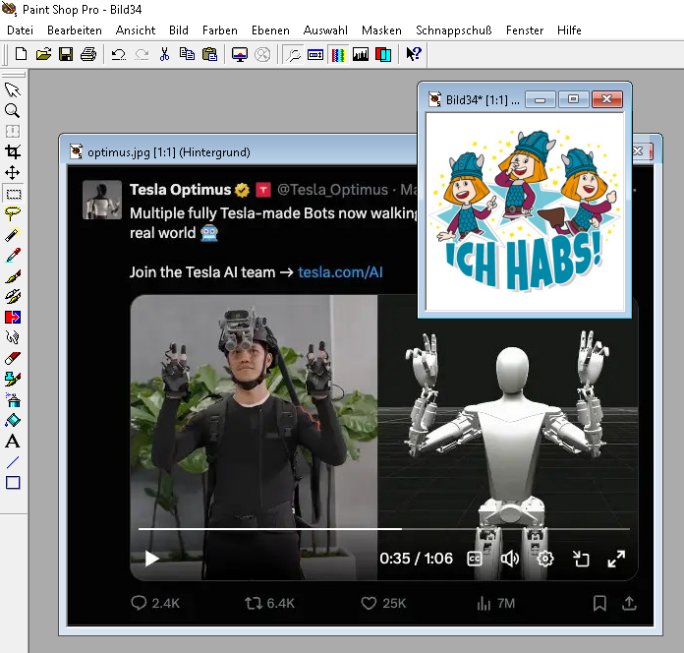
Task: Select the Crop tool
Action: [13, 152]
